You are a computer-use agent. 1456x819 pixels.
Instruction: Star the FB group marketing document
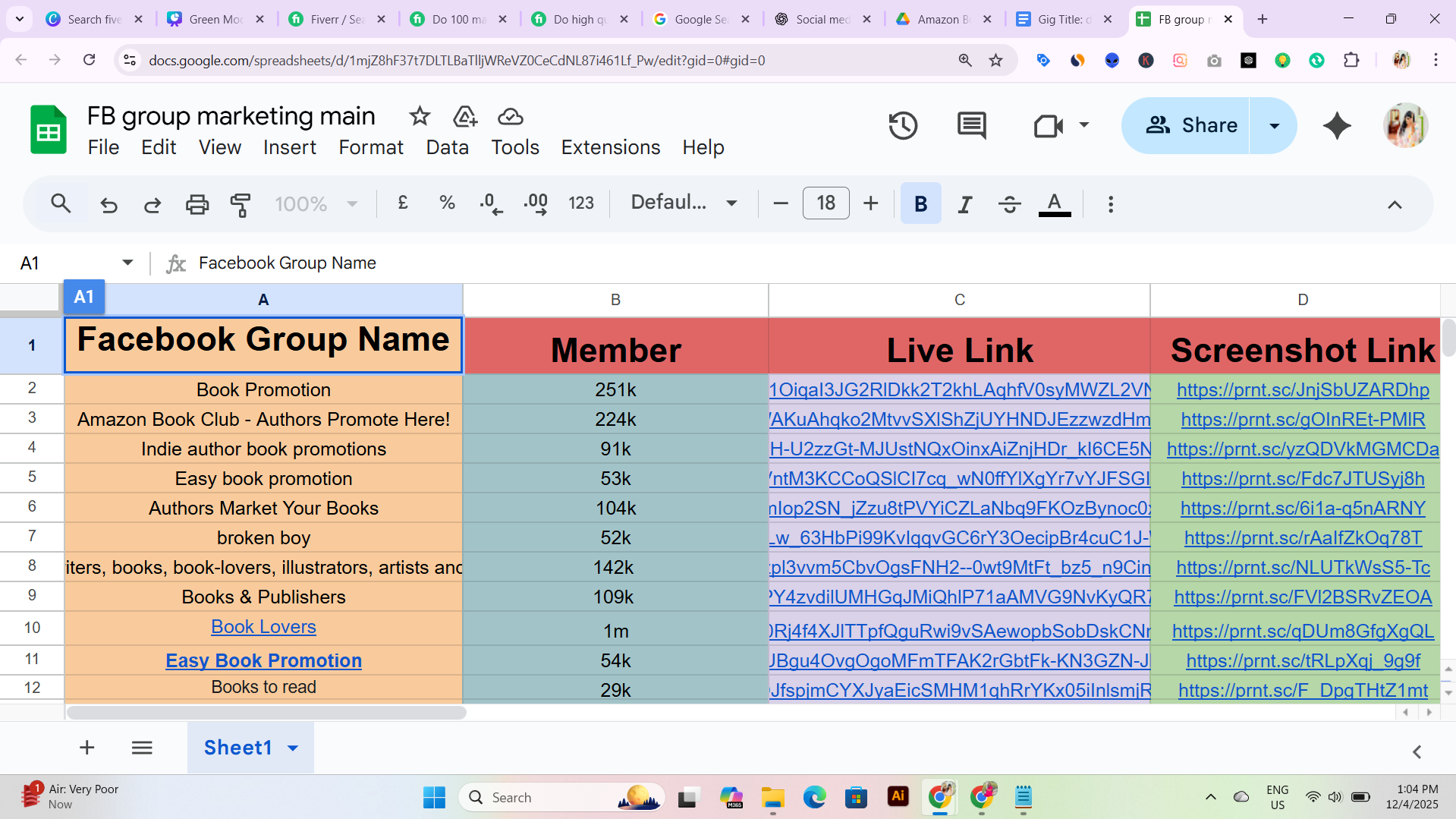point(420,116)
